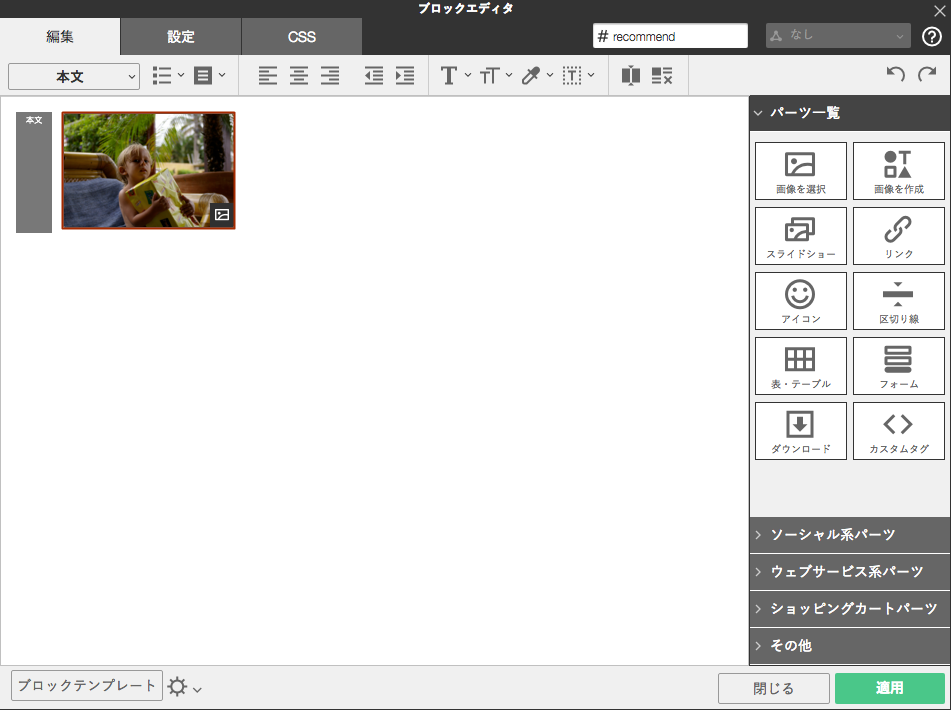951x710 pixels.
Task: Select the child photo in the editor
Action: point(149,170)
